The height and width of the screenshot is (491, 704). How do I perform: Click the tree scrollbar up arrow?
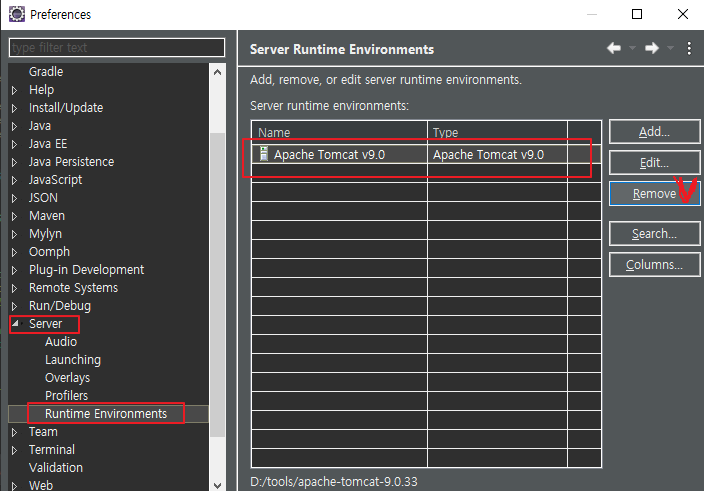pos(217,72)
